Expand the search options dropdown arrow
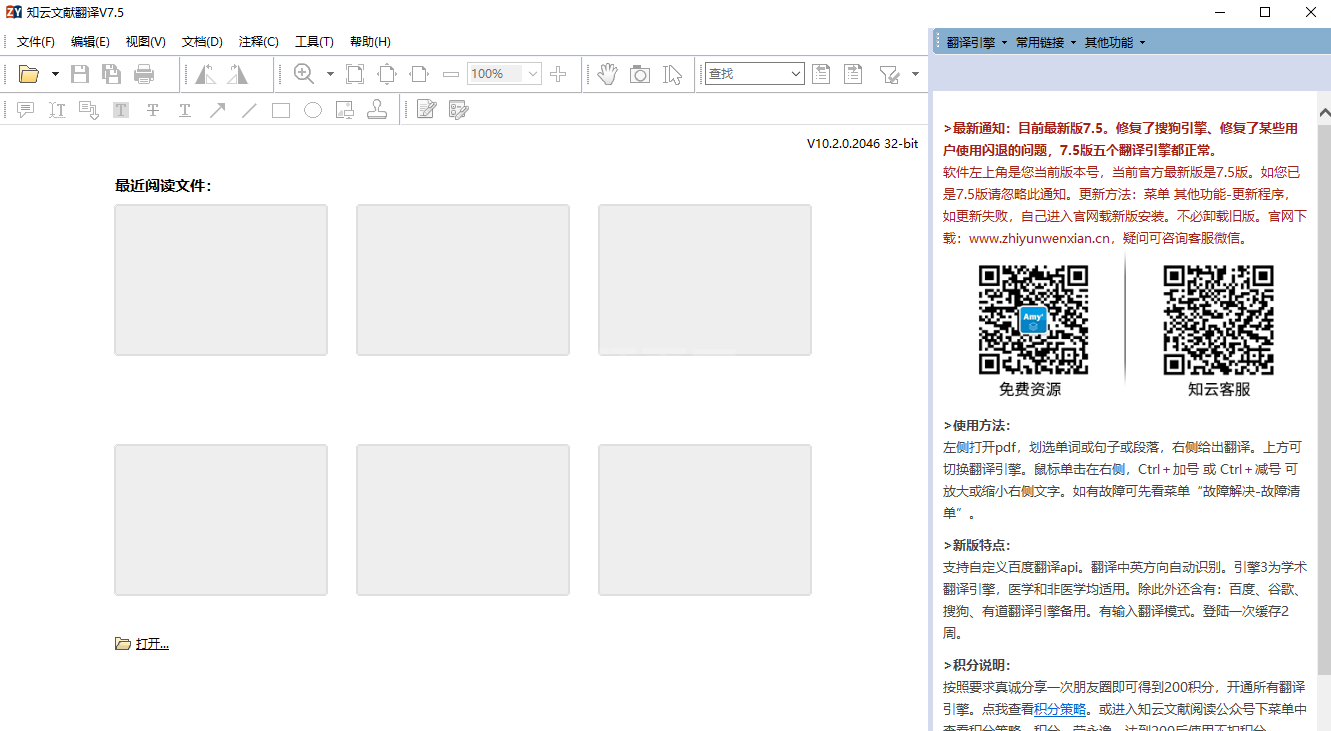The image size is (1331, 731). pyautogui.click(x=915, y=74)
